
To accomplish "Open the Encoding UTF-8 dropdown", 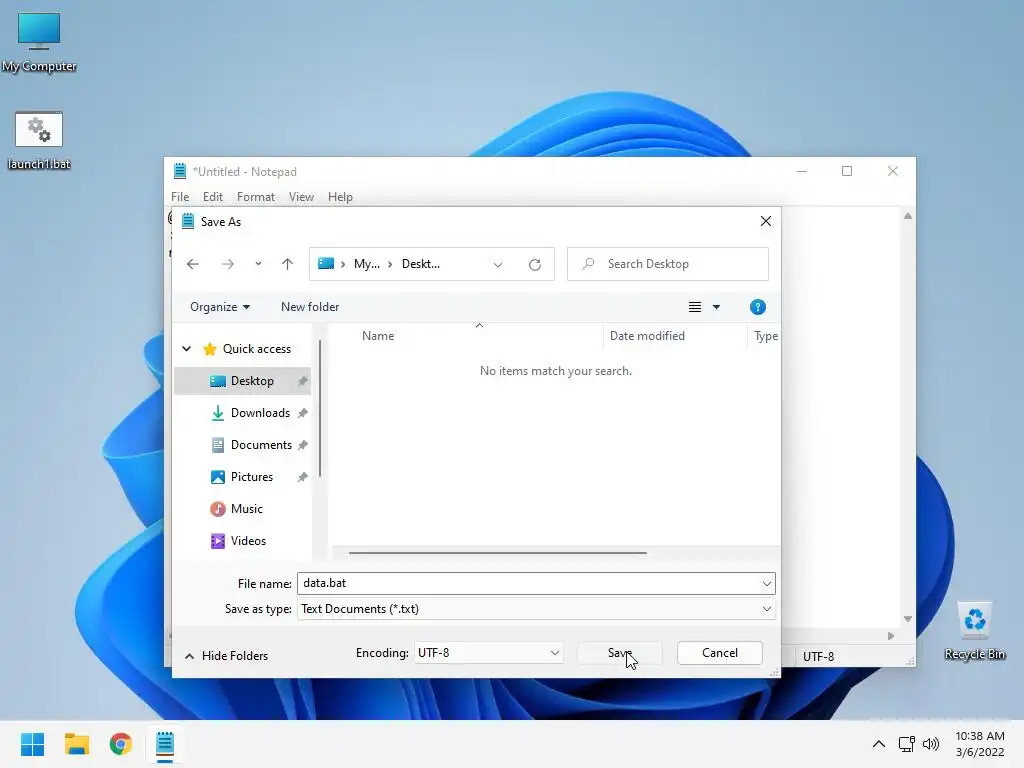I will 488,652.
